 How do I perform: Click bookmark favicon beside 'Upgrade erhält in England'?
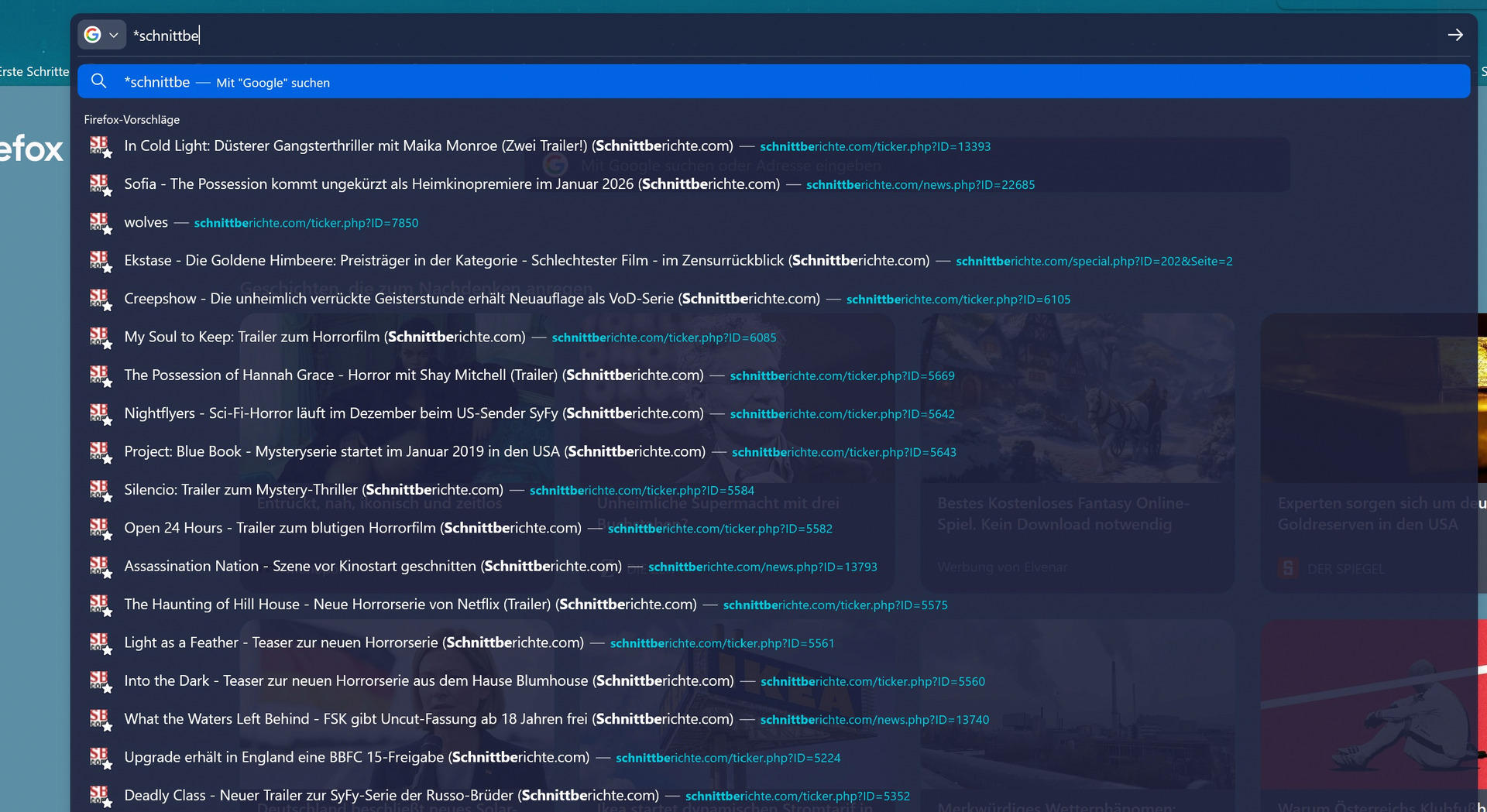click(101, 757)
